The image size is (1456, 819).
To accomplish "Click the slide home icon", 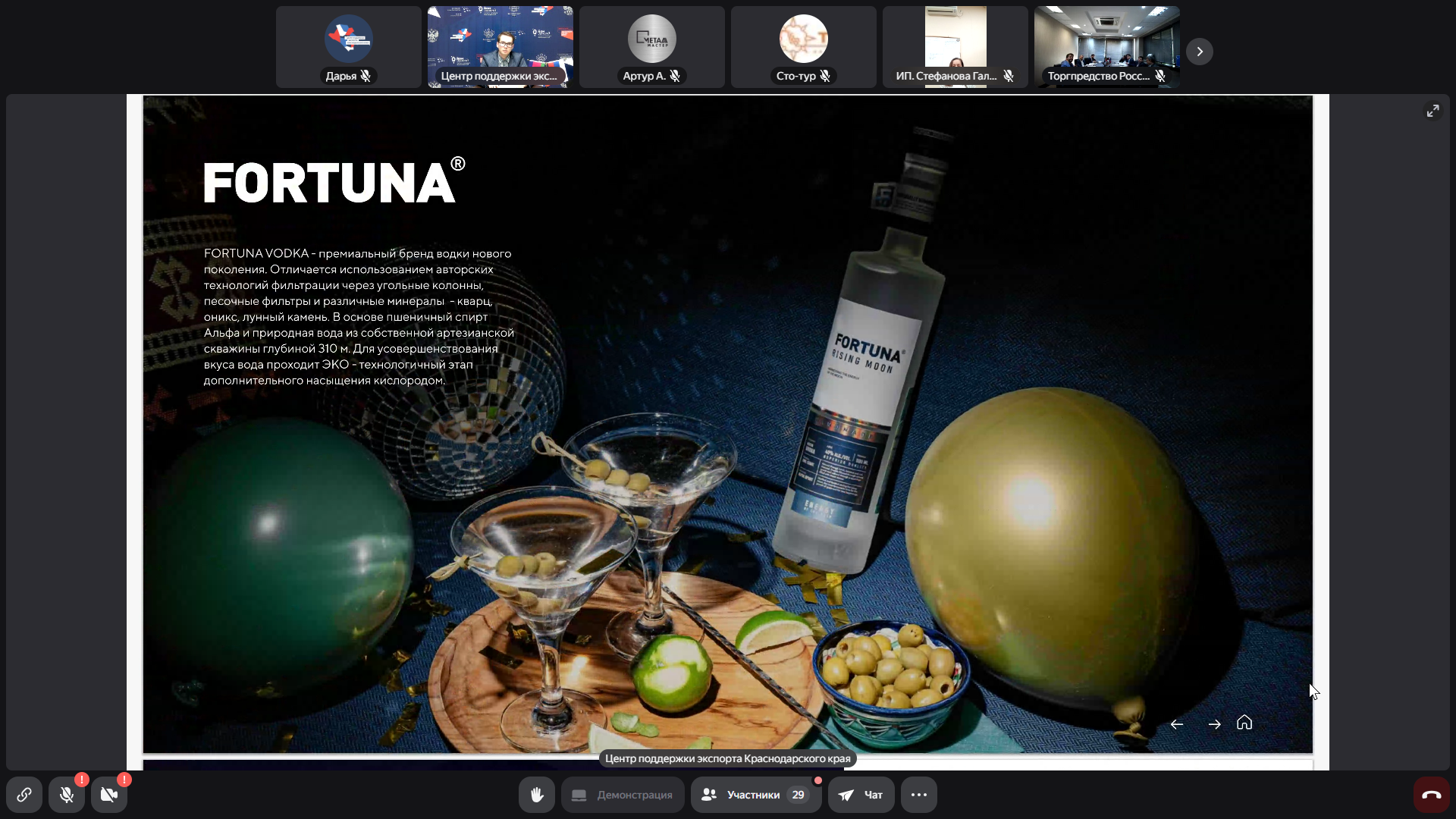I will [x=1244, y=723].
